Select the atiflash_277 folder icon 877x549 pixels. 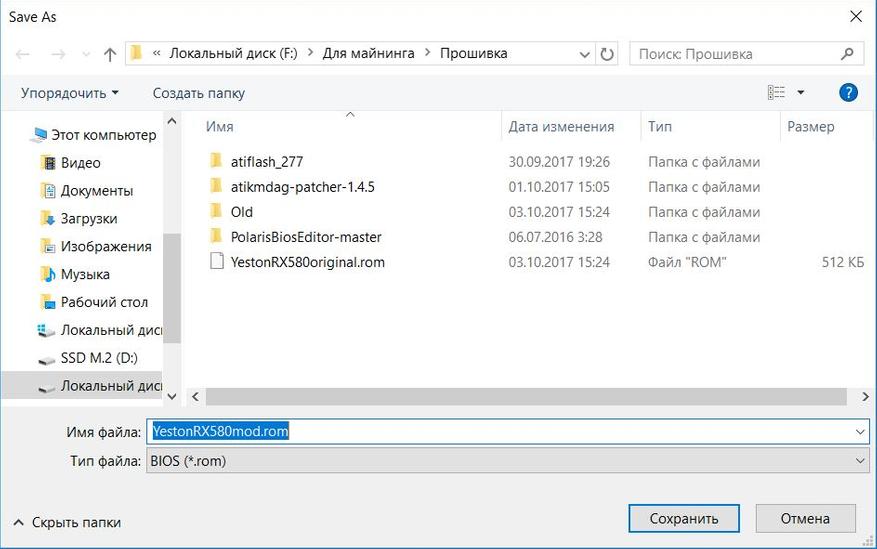(x=215, y=161)
